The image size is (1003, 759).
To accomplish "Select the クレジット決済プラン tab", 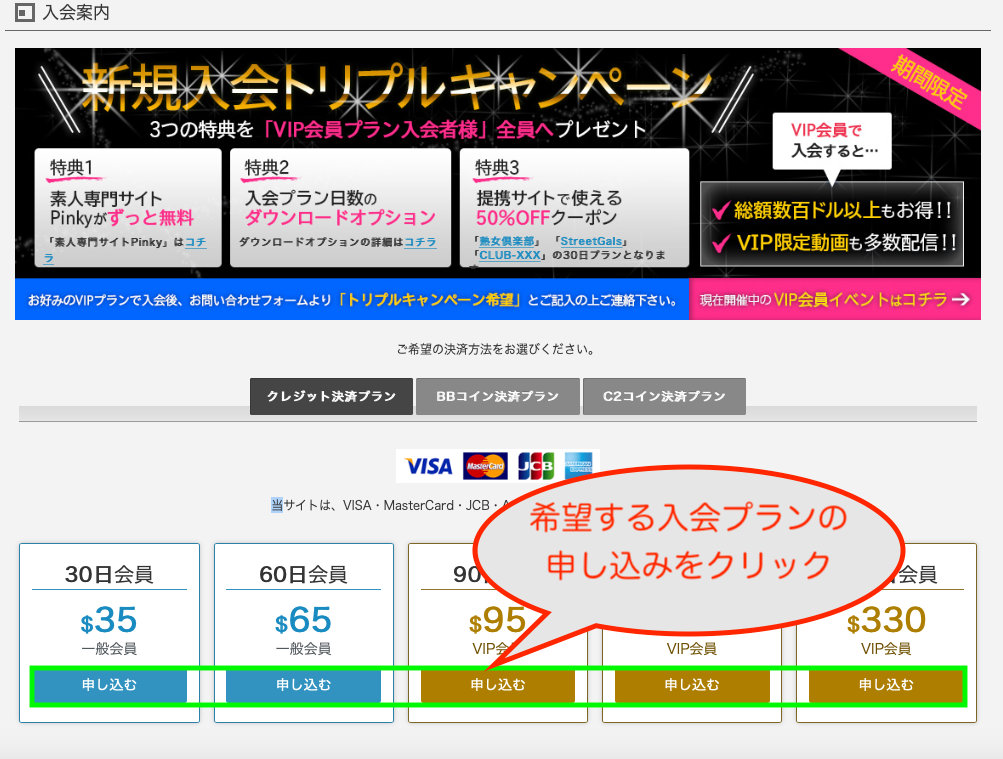I will coord(331,396).
